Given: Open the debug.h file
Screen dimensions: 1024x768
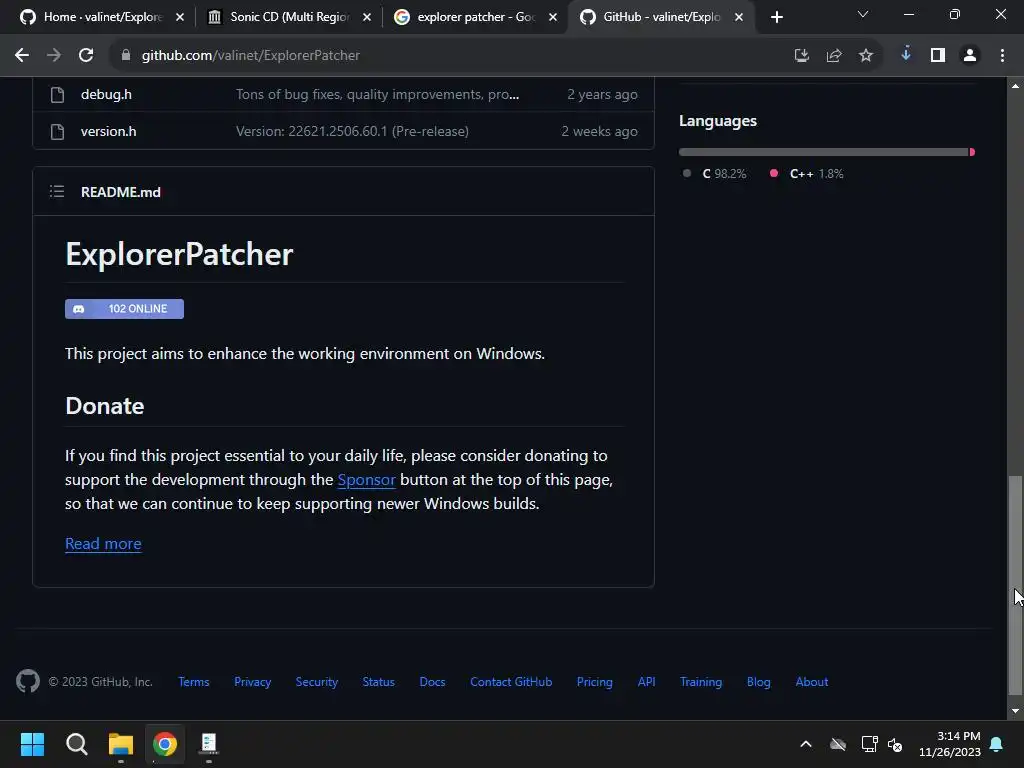Looking at the screenshot, I should [x=106, y=94].
